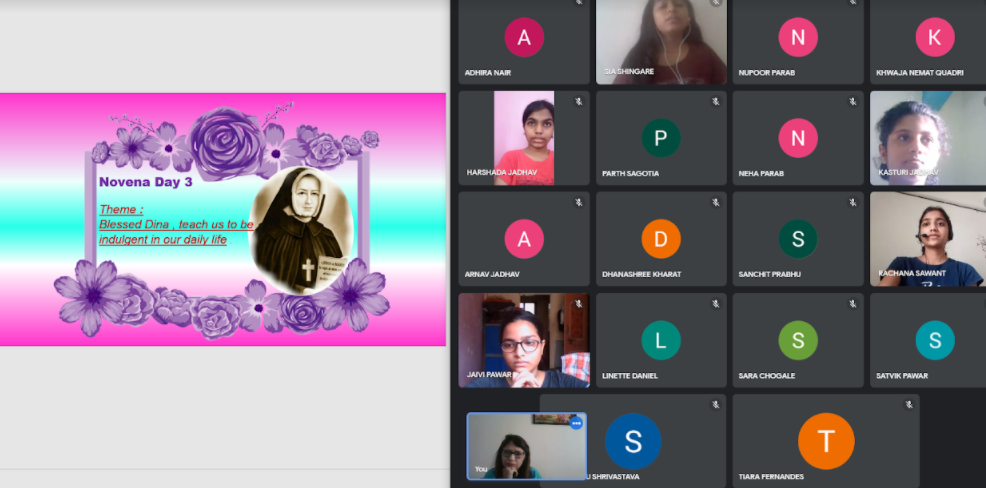Click muted mic icon on Neha Parab tile
The height and width of the screenshot is (488, 986).
852,102
